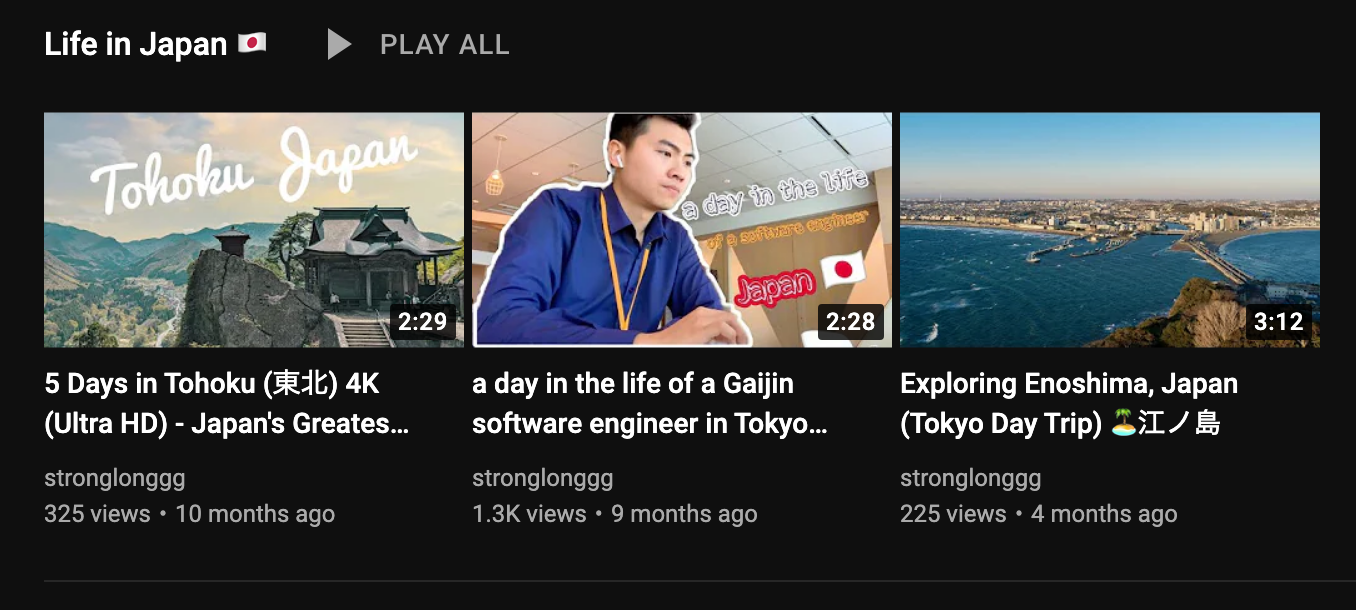Click '1.3K views • 9 months ago' text
This screenshot has width=1356, height=610.
[x=615, y=514]
